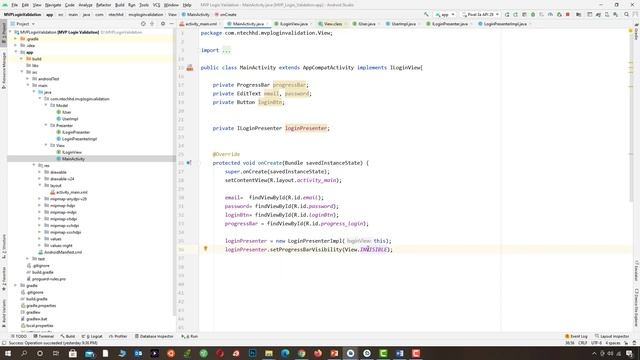Click the Run app icon in toolbar
Viewport: 640px width, 360px height.
pos(507,14)
